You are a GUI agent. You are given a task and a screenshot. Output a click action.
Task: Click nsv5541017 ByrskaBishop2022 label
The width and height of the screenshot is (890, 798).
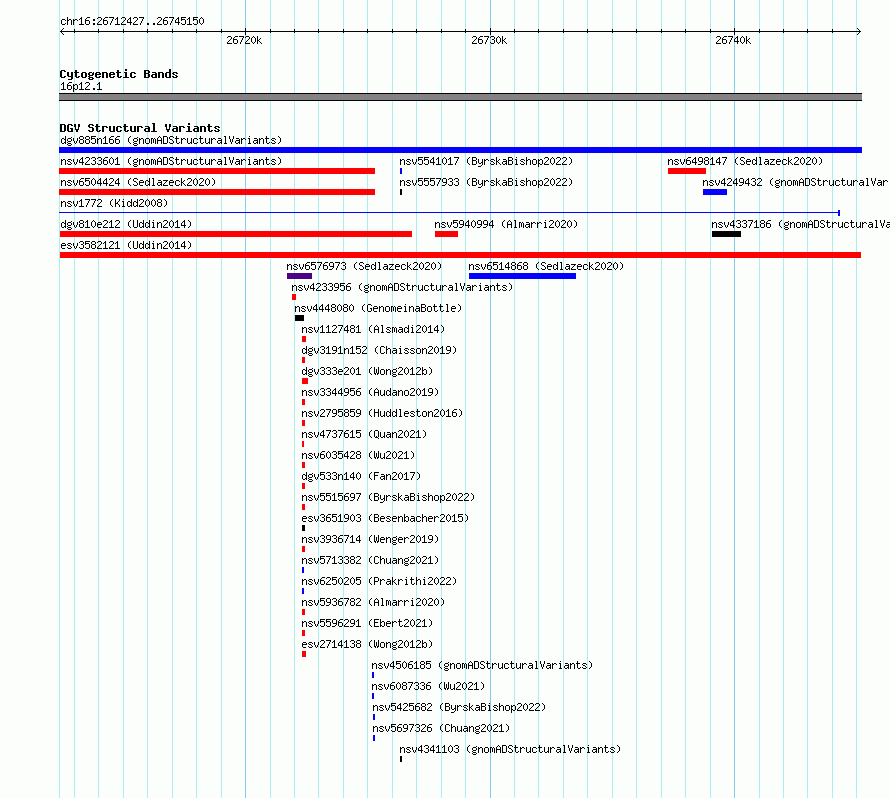pyautogui.click(x=486, y=161)
